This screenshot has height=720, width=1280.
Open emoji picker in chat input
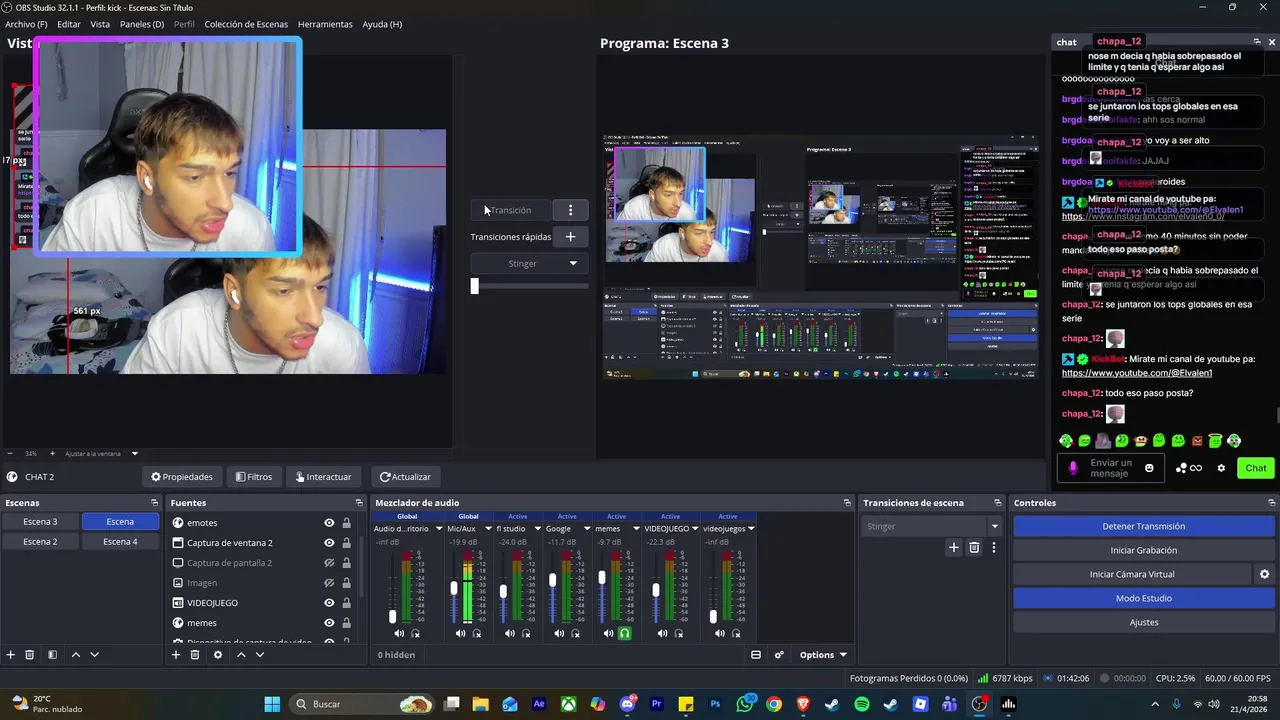1149,468
